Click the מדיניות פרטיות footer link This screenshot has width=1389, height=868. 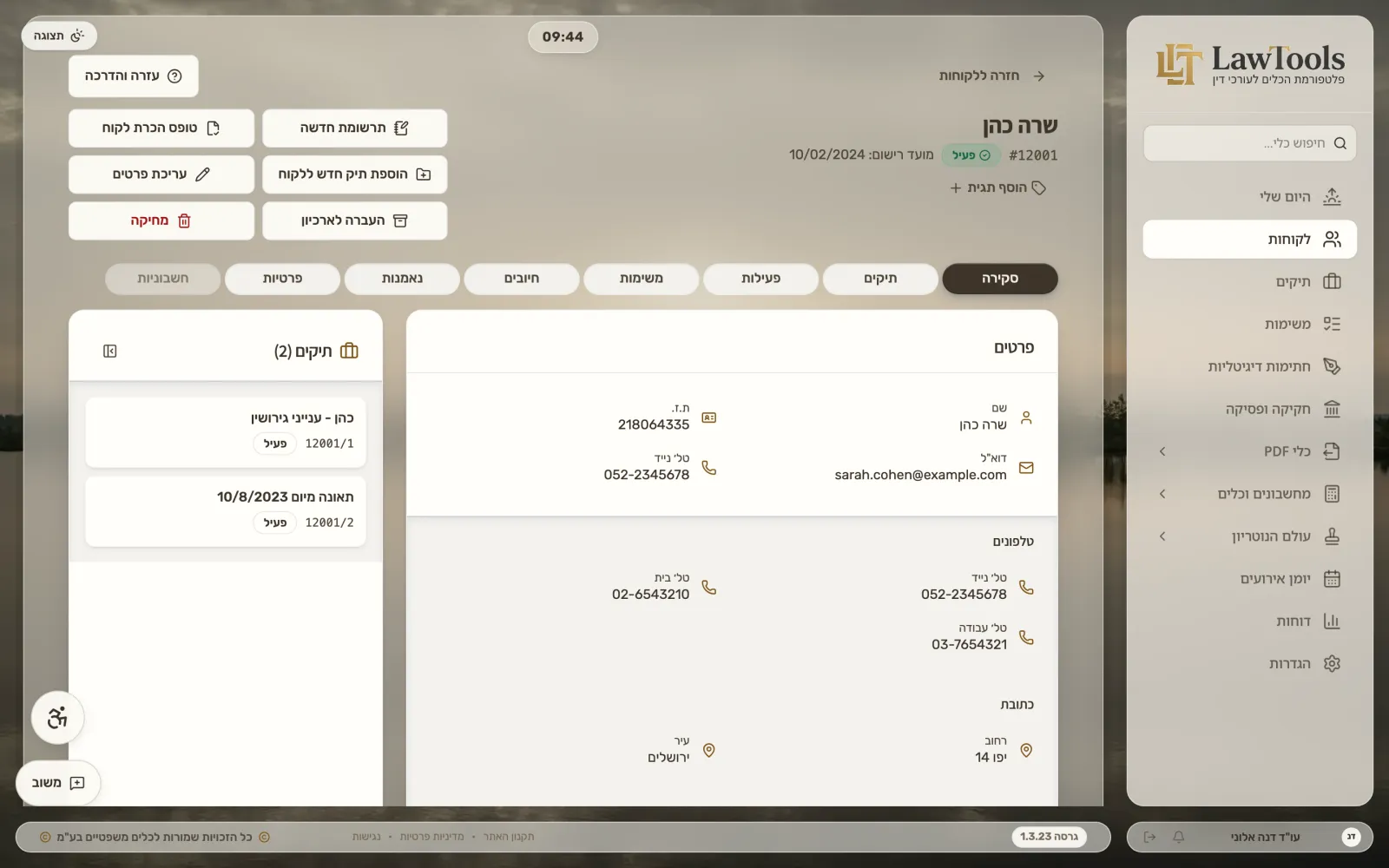point(431,837)
